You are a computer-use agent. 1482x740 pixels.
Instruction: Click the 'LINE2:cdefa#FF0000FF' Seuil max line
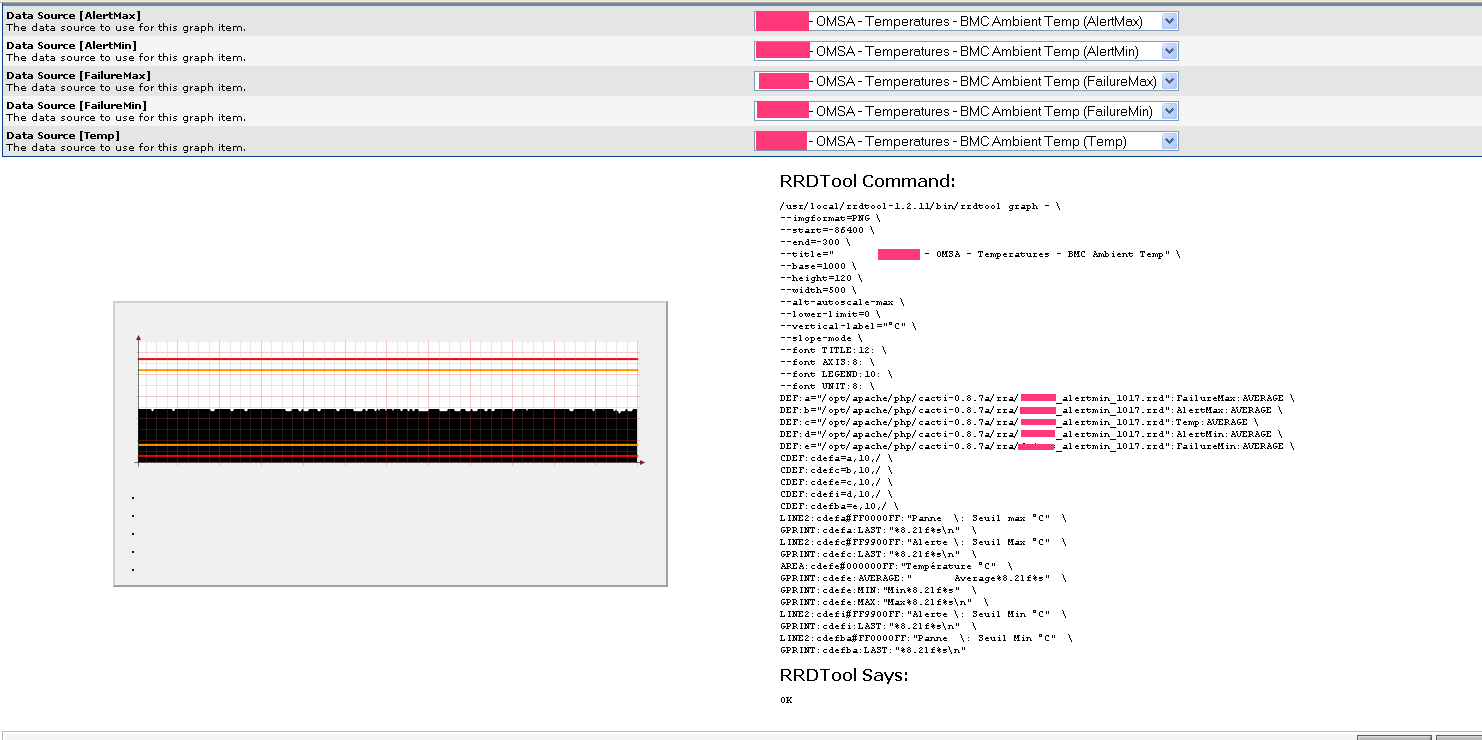click(923, 518)
